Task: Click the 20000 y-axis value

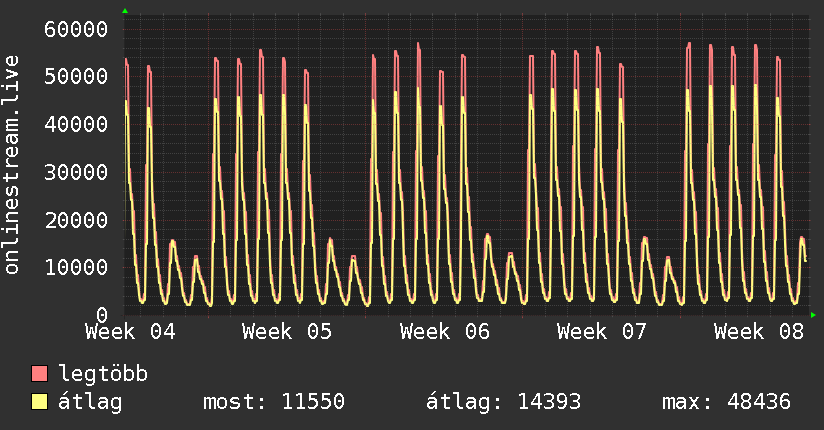Action: tap(76, 220)
